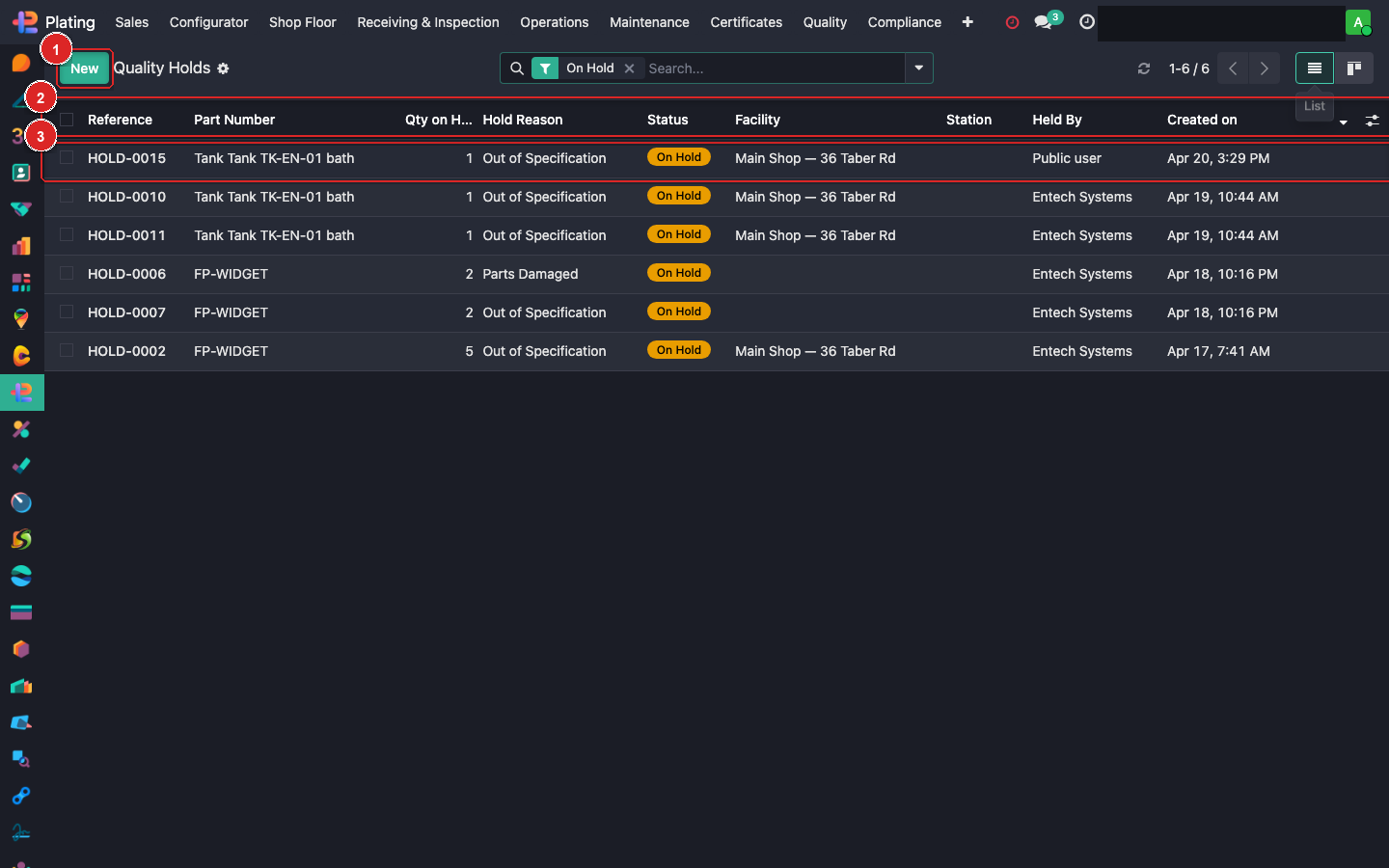Click into the Search field
1389x868 pixels.
[772, 68]
